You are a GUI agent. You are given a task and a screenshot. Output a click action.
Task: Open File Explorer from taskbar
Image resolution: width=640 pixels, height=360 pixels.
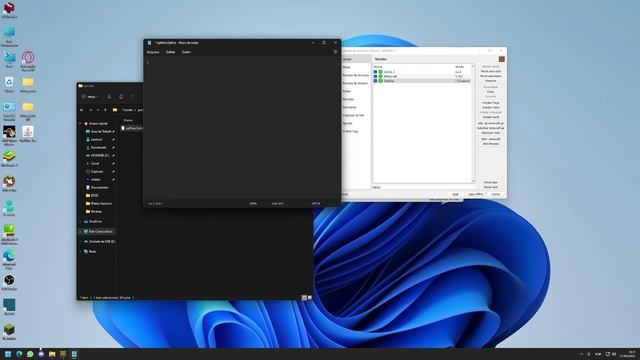tap(52, 354)
